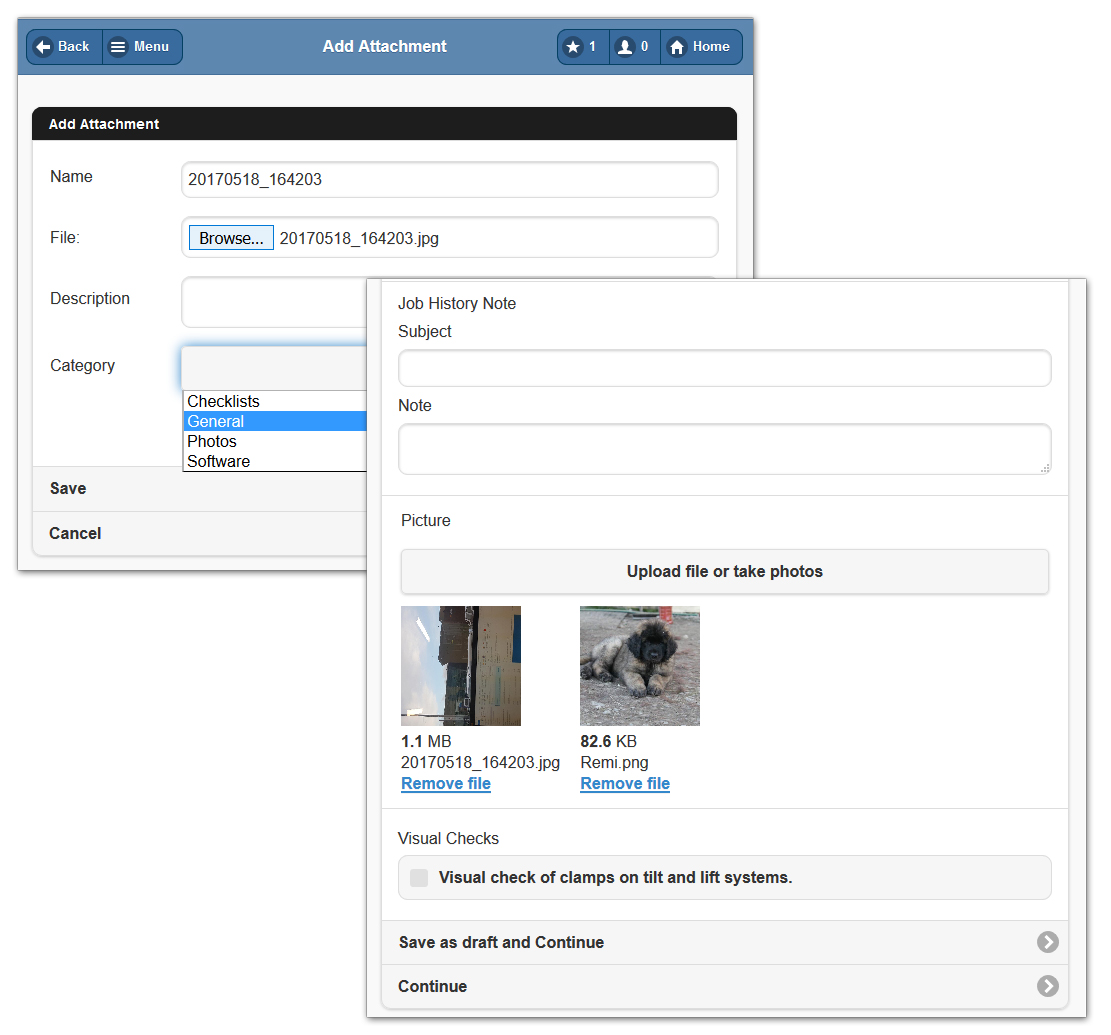This screenshot has width=1111, height=1035.
Task: Choose Photos in the category list
Action: 212,441
